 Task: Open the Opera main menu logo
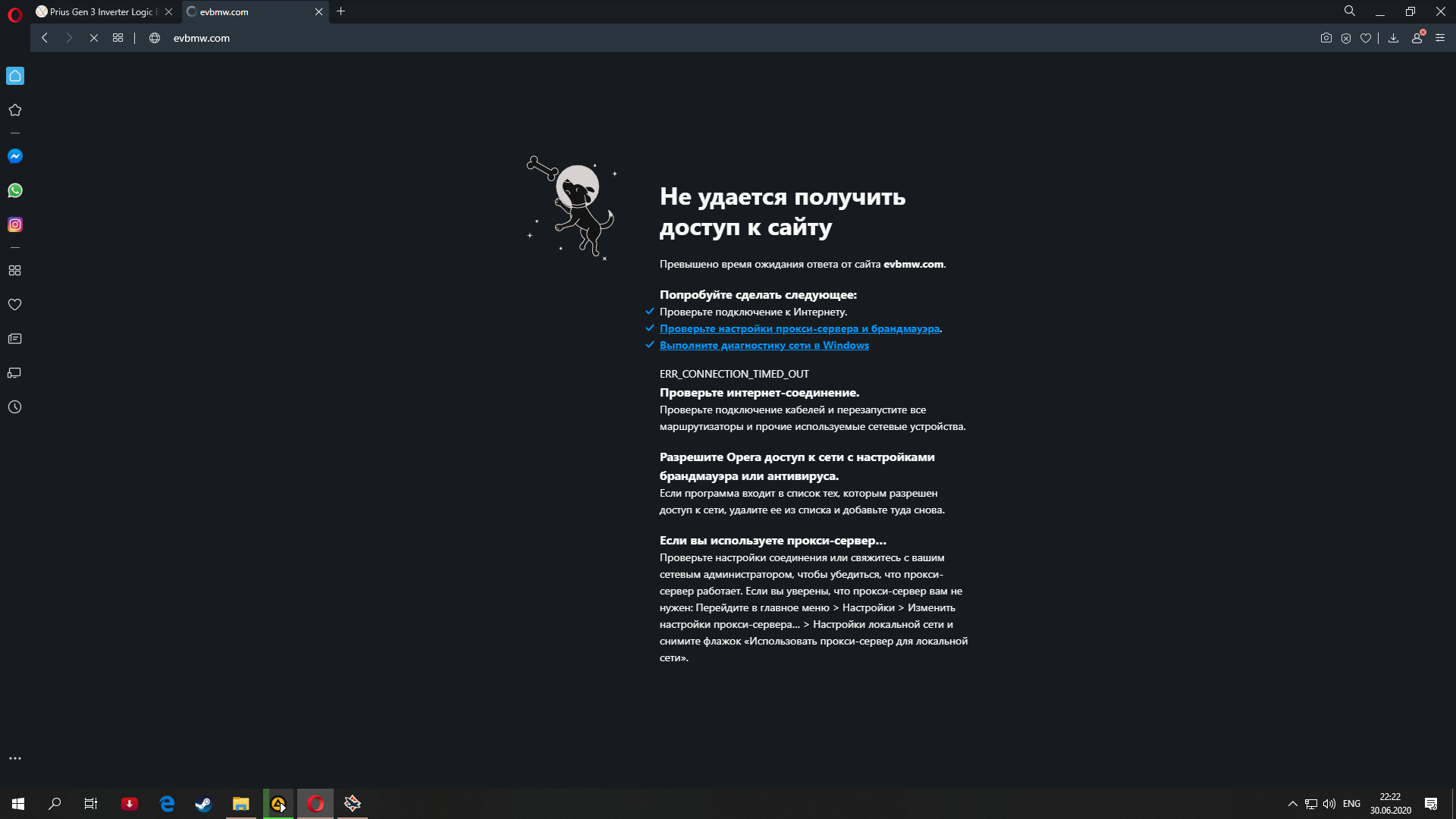point(14,14)
